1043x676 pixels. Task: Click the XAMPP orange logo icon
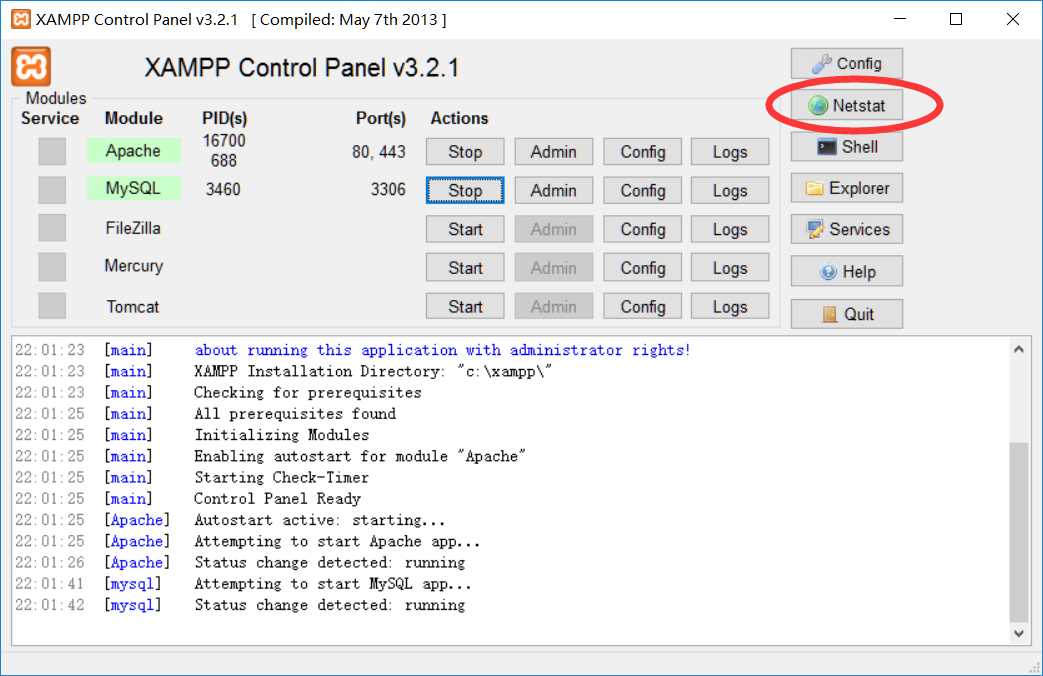click(x=31, y=67)
